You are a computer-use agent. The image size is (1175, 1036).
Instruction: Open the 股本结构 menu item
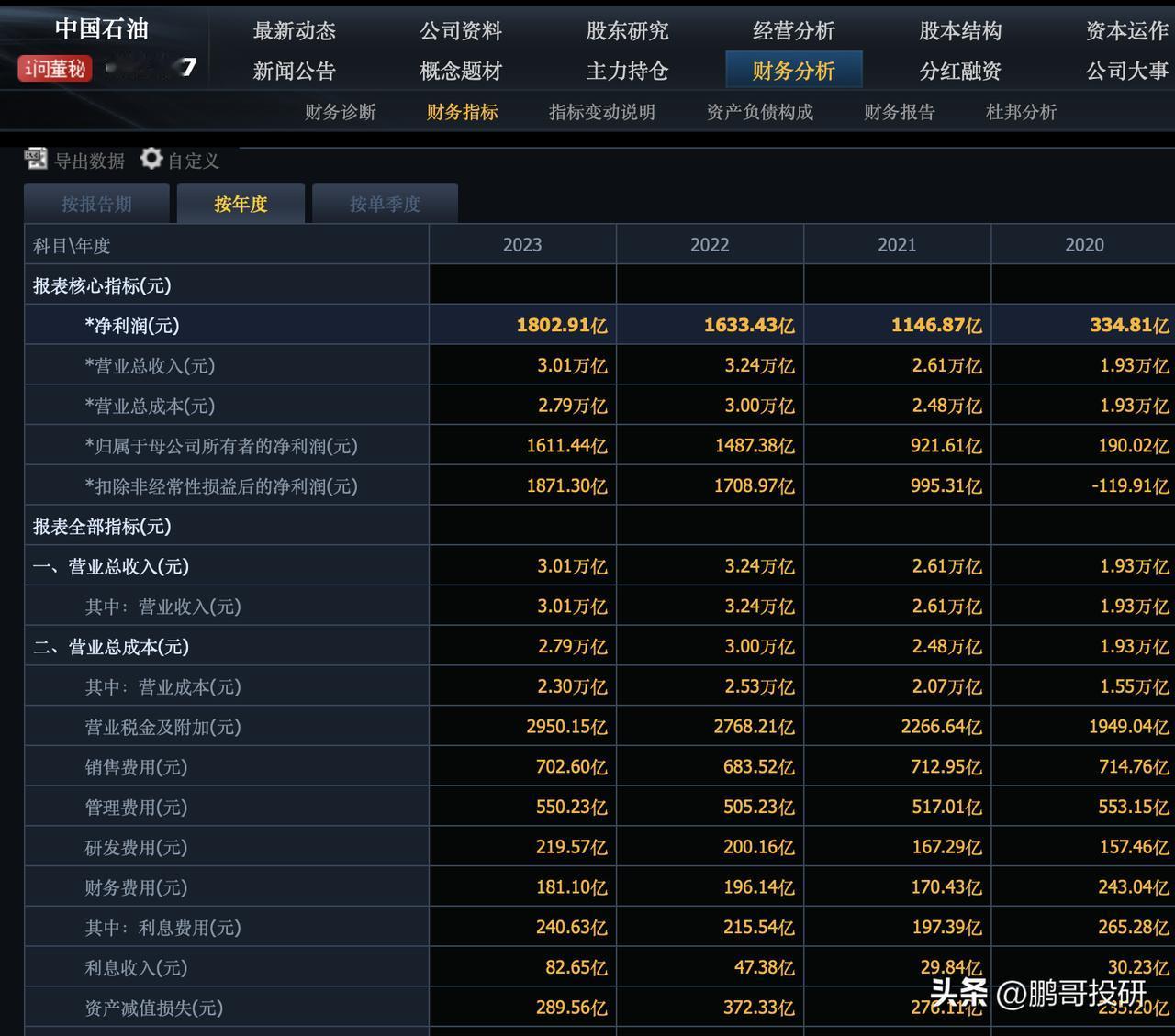pos(960,31)
